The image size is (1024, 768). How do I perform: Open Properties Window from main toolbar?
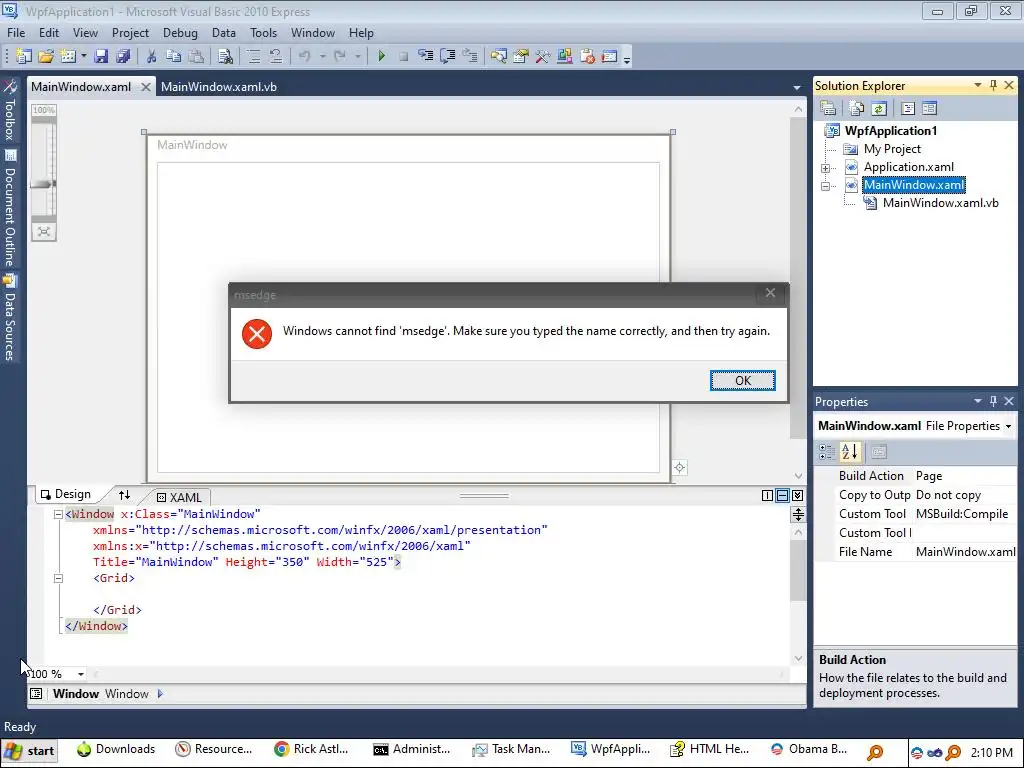(x=520, y=56)
